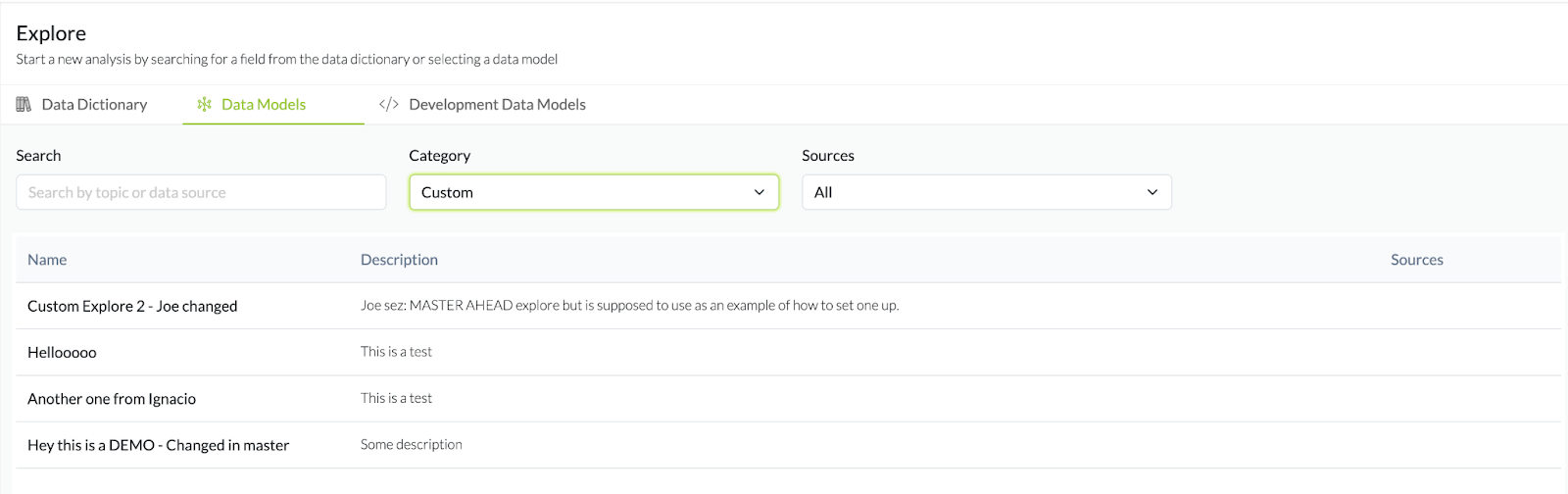1568x494 pixels.
Task: Click the chevron arrow in Sources dropdown
Action: pos(1152,192)
